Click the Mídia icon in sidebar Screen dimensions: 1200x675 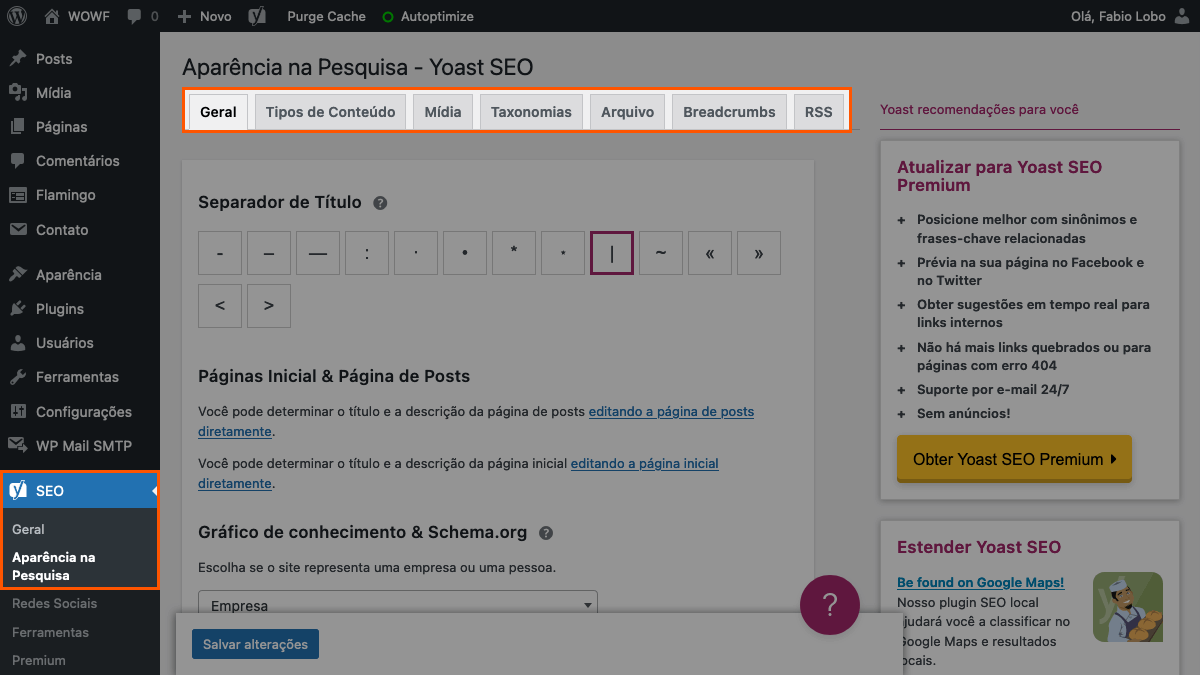pos(18,93)
